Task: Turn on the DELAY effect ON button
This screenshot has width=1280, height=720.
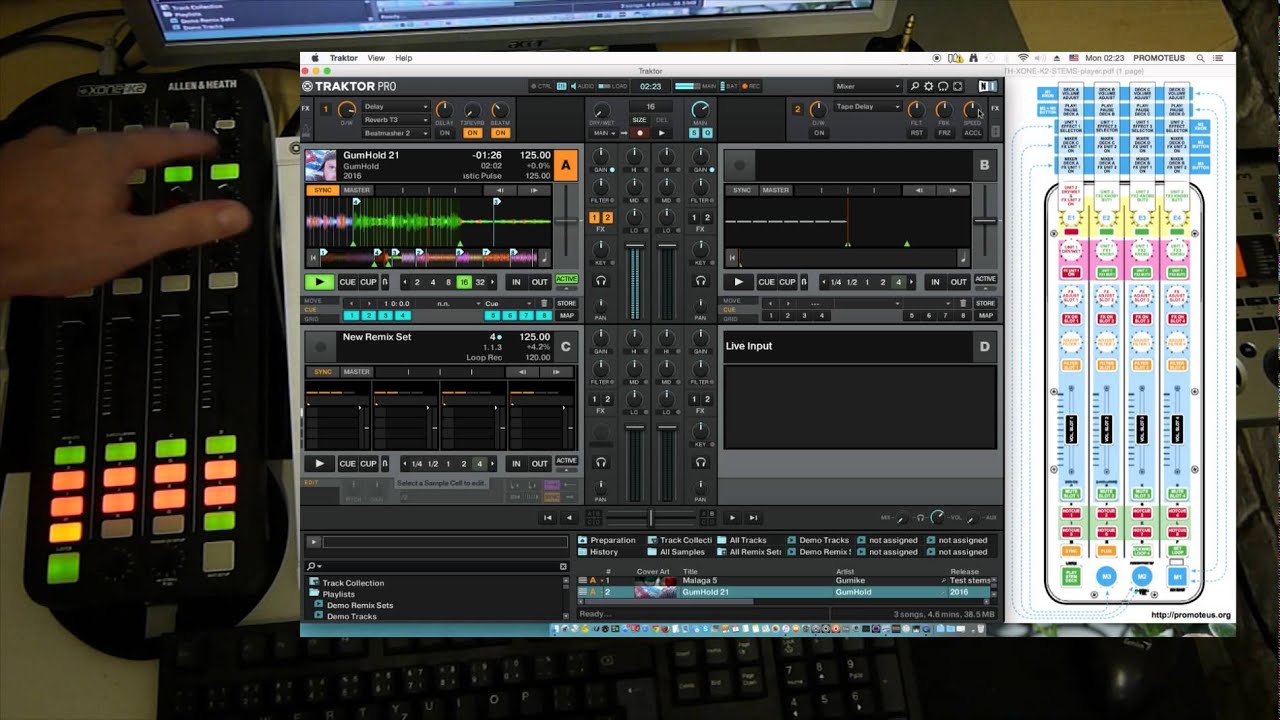Action: click(x=444, y=133)
